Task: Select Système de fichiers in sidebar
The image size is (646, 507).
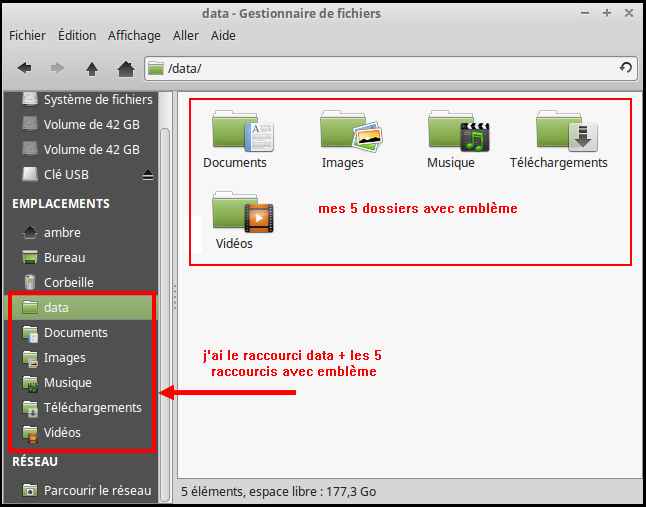Action: [97, 100]
